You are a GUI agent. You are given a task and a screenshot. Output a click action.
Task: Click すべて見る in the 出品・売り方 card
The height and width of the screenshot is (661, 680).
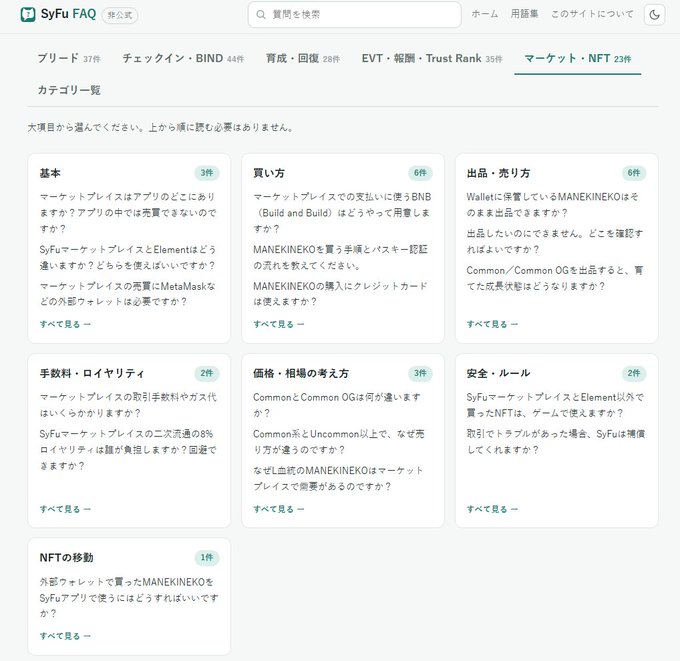[492, 324]
